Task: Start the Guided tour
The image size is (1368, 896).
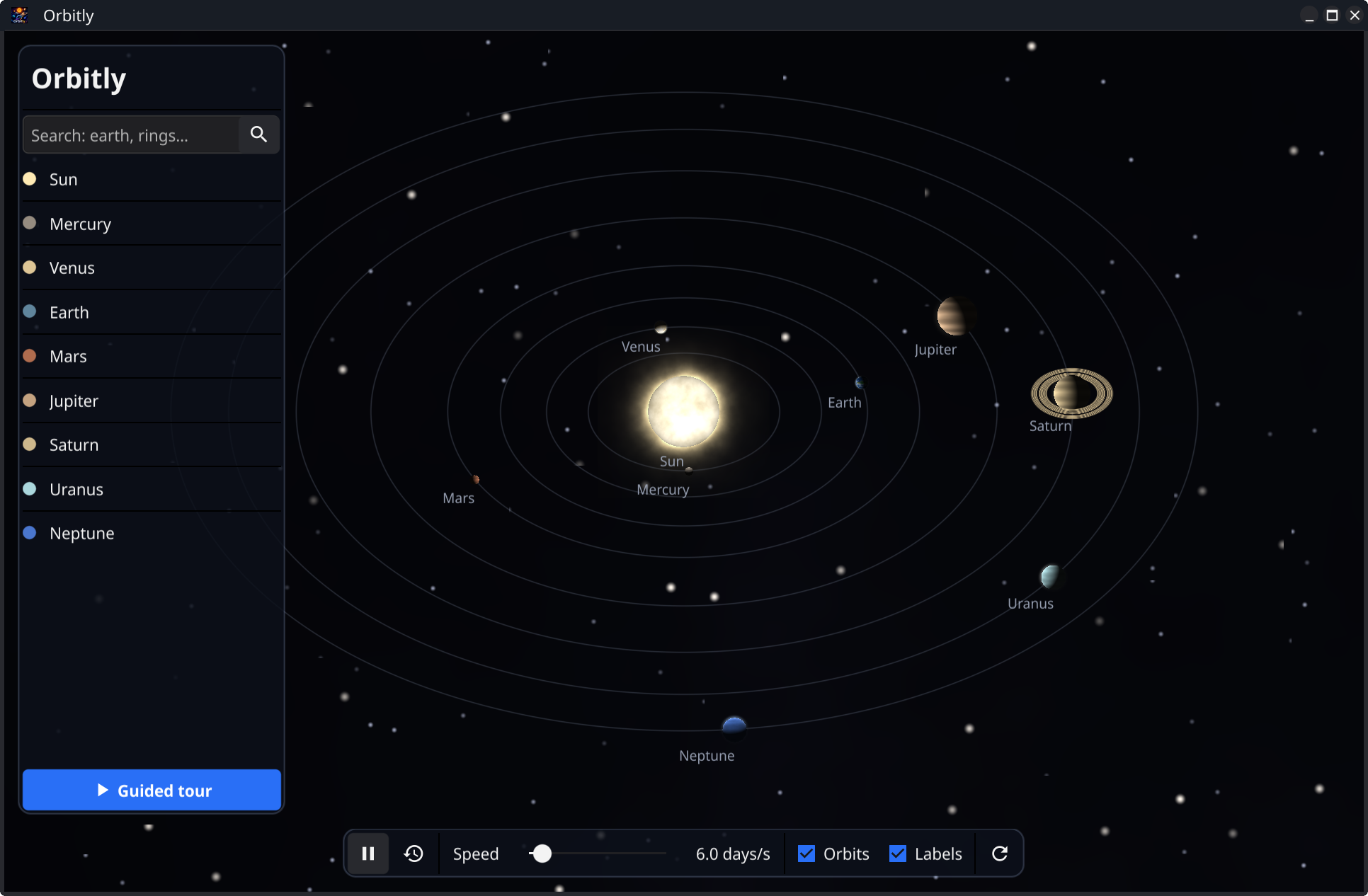Action: [152, 790]
